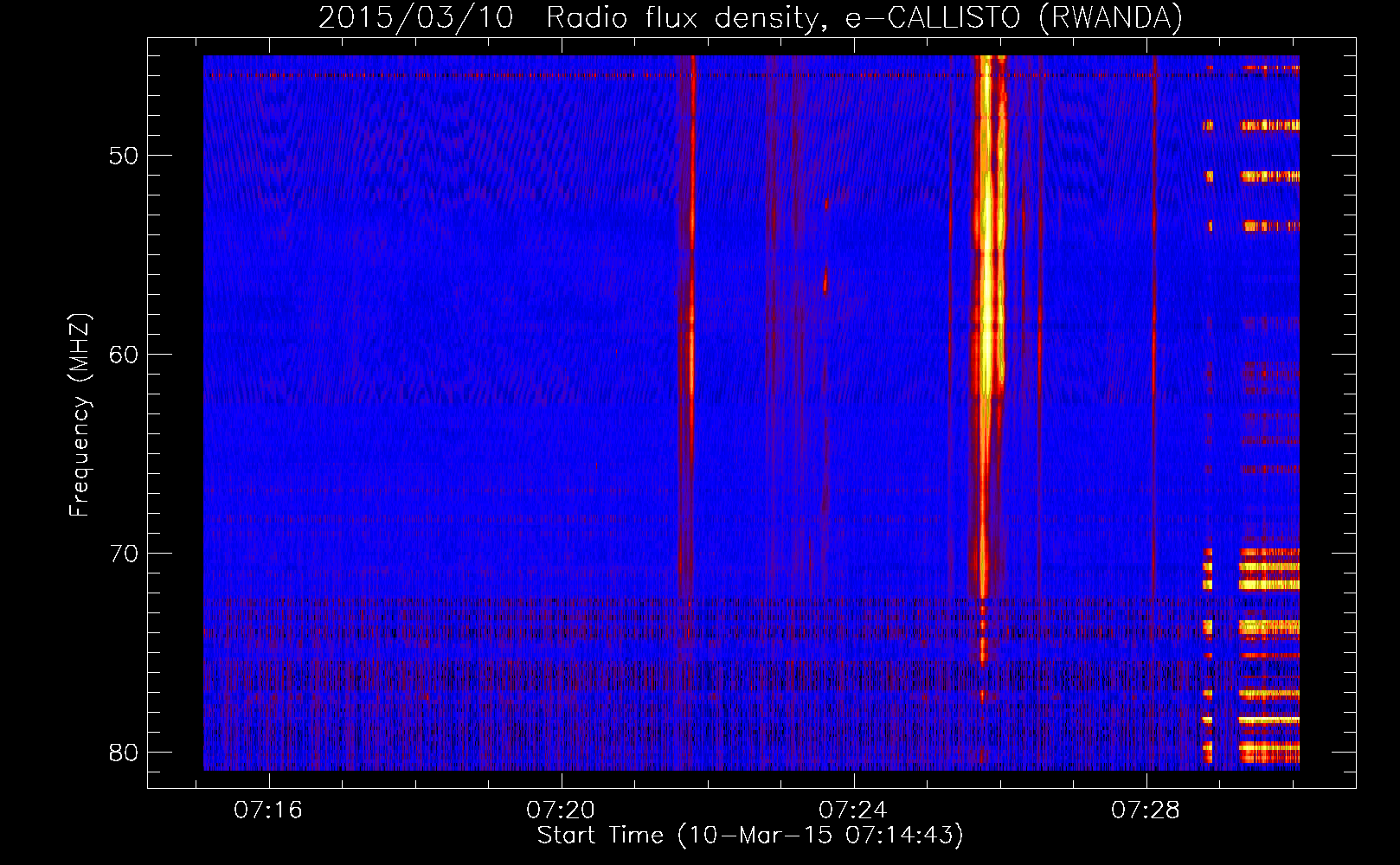Click the "Start Time (10-Mar-15 07:14:43)" x-axis label
Image resolution: width=1400 pixels, height=865 pixels.
[750, 836]
